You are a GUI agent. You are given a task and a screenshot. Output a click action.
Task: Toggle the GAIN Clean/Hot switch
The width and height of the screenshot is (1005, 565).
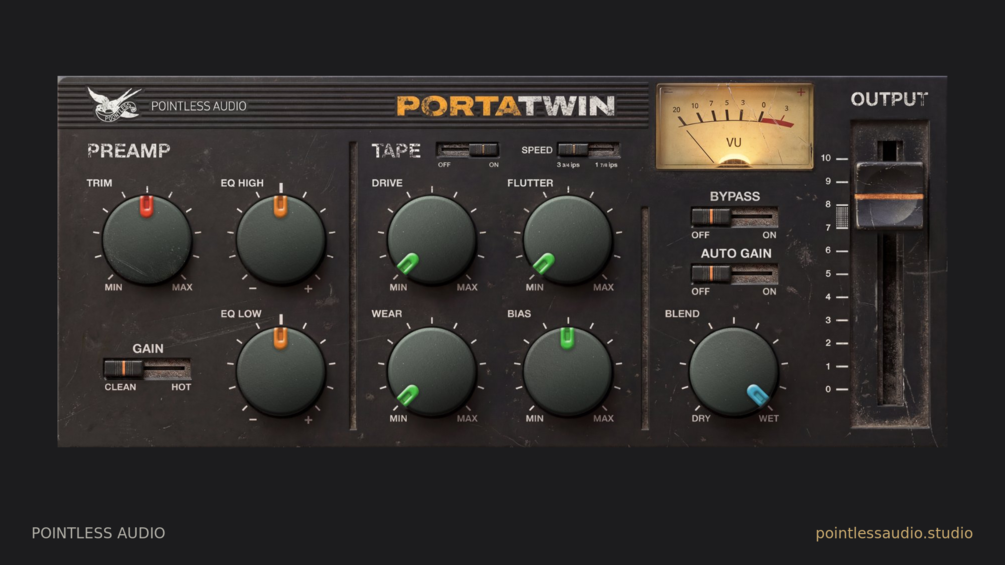click(x=147, y=368)
